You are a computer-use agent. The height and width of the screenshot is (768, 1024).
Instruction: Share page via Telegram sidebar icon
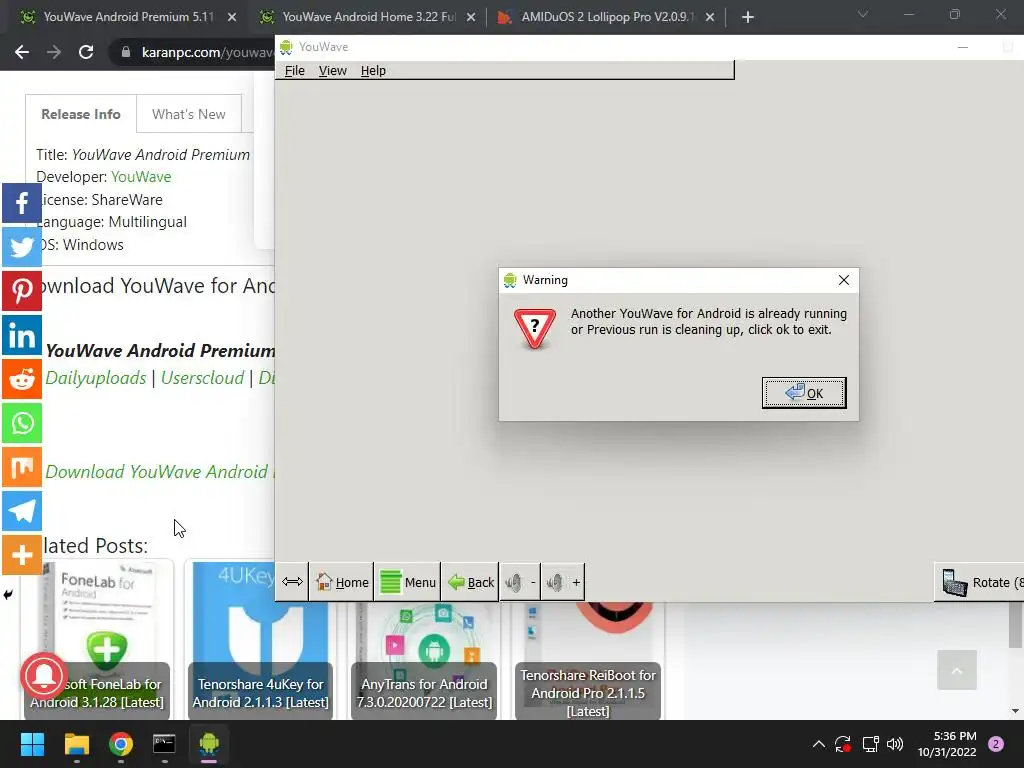pyautogui.click(x=22, y=511)
